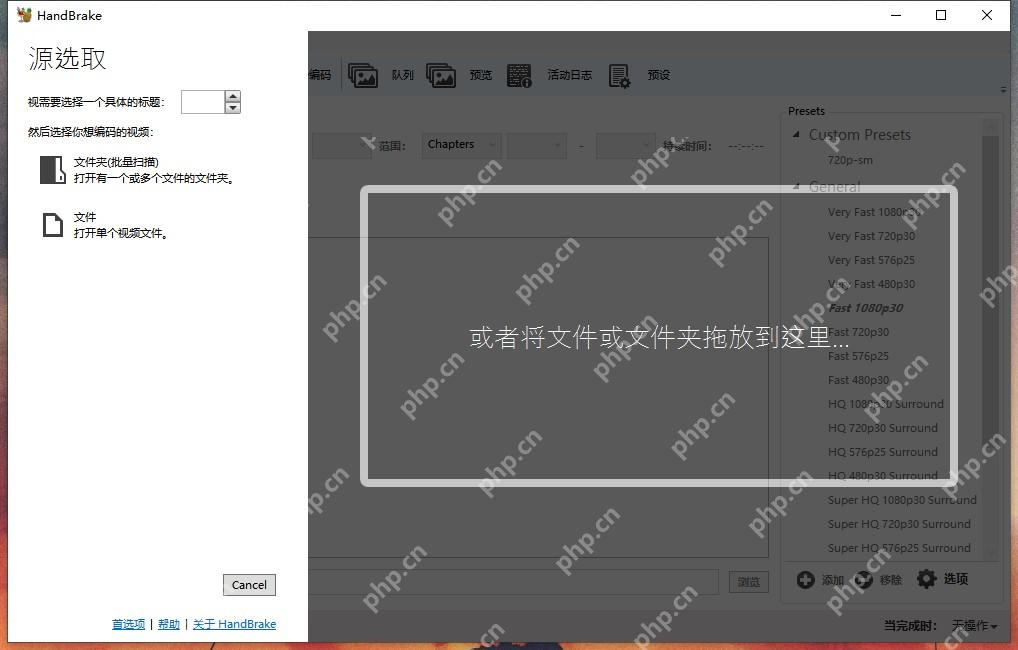Select the HQ 720p30 Surround preset
The image size is (1018, 650).
pyautogui.click(x=882, y=429)
